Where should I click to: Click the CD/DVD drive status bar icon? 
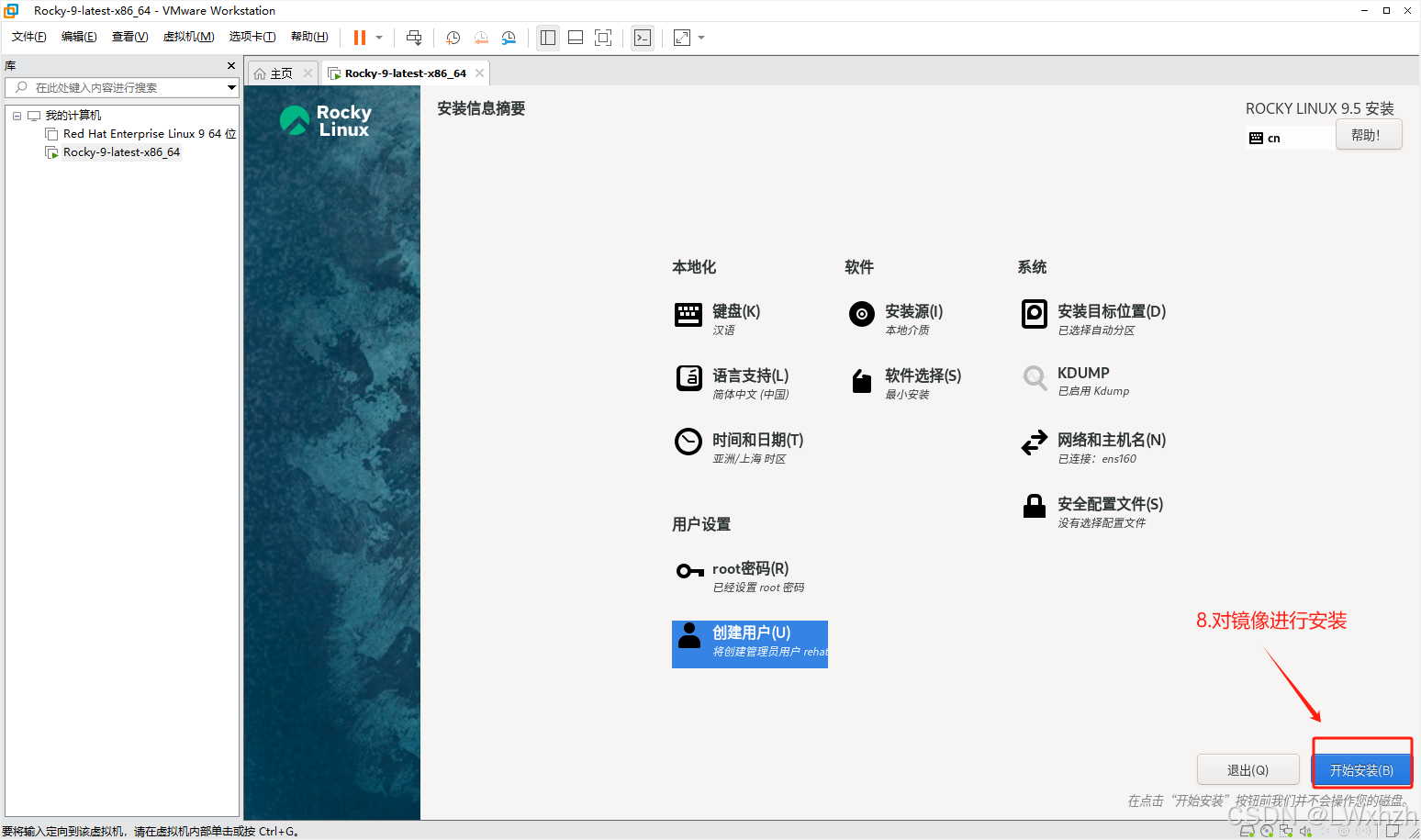coord(1267,831)
